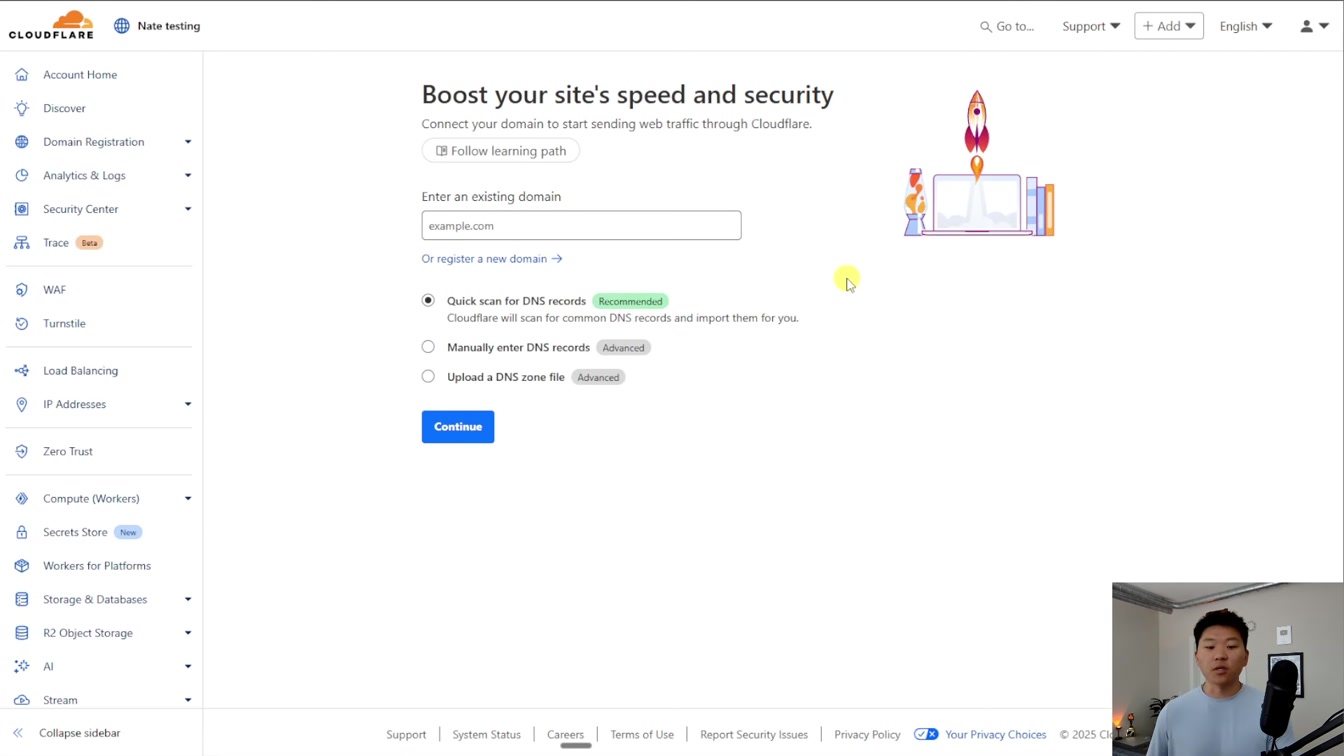Click the Analytics & Logs chart icon
Viewport: 1344px width, 756px height.
[x=21, y=175]
